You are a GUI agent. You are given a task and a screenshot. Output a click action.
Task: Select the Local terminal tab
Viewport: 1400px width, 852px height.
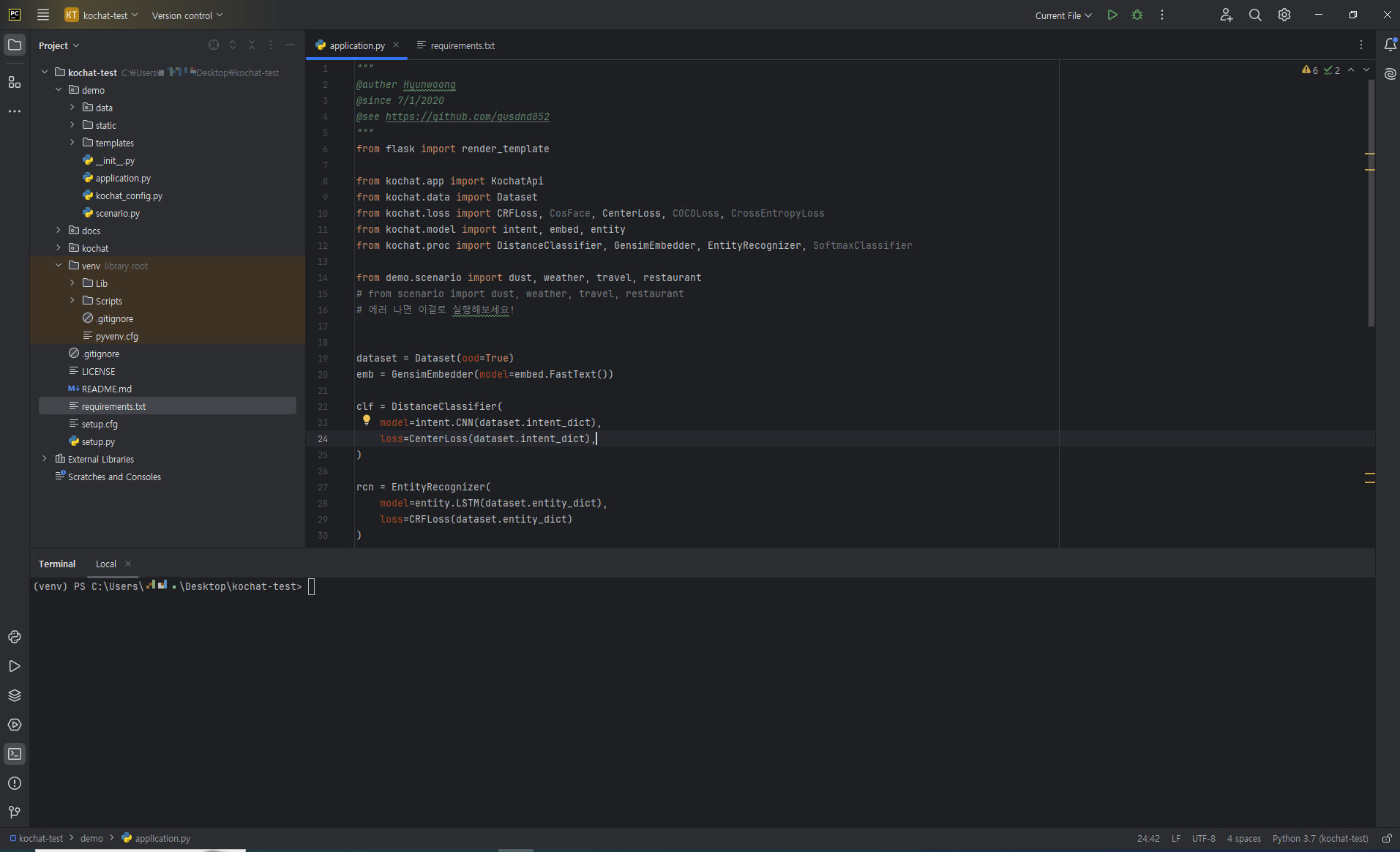coord(106,564)
